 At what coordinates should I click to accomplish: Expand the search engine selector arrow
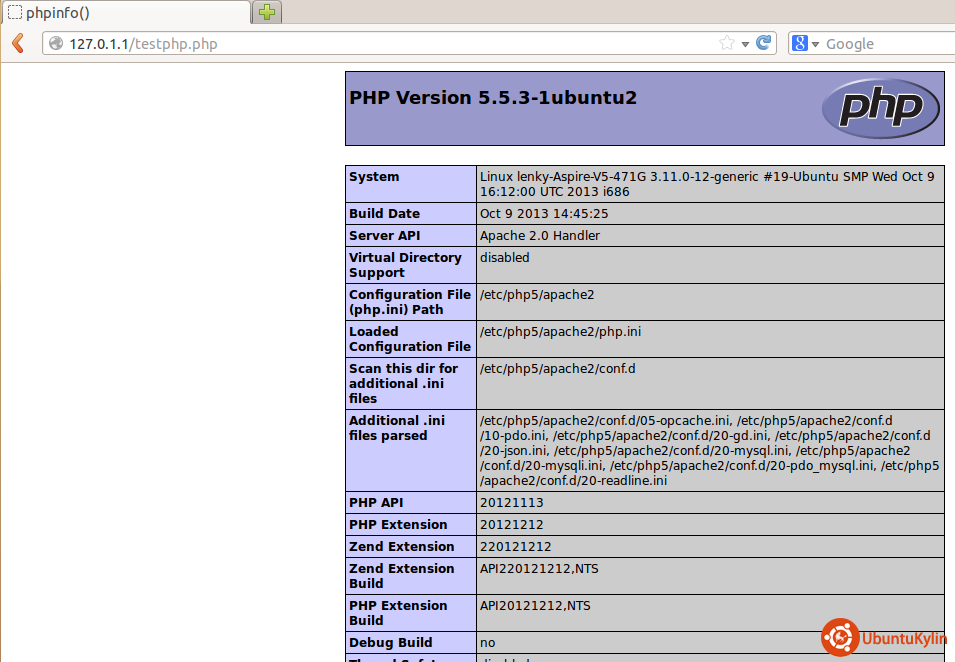tap(816, 44)
